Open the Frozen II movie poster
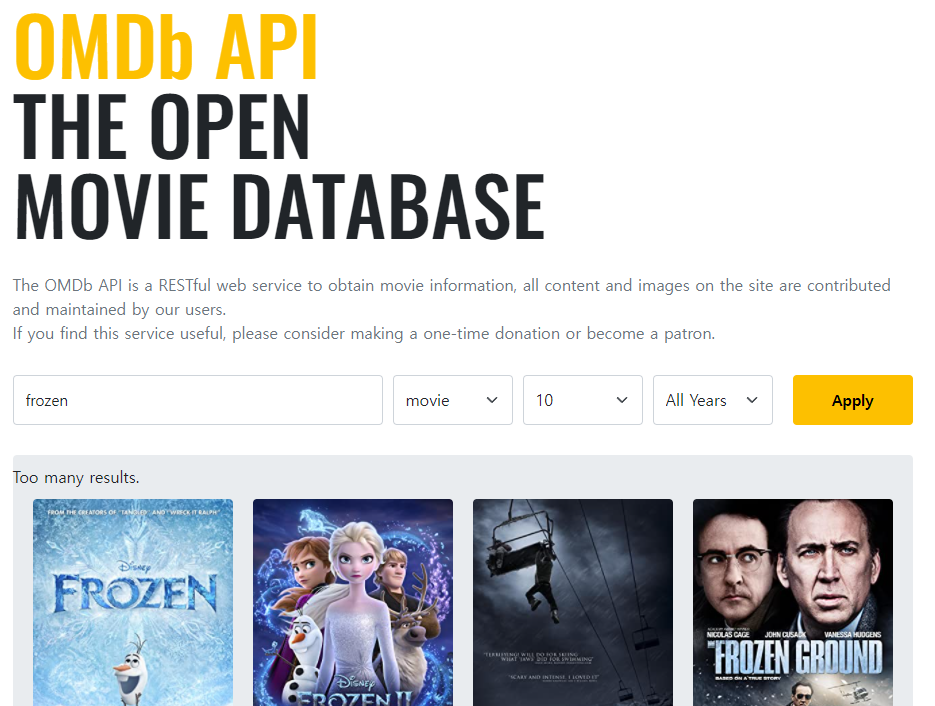935x706 pixels. click(x=353, y=602)
